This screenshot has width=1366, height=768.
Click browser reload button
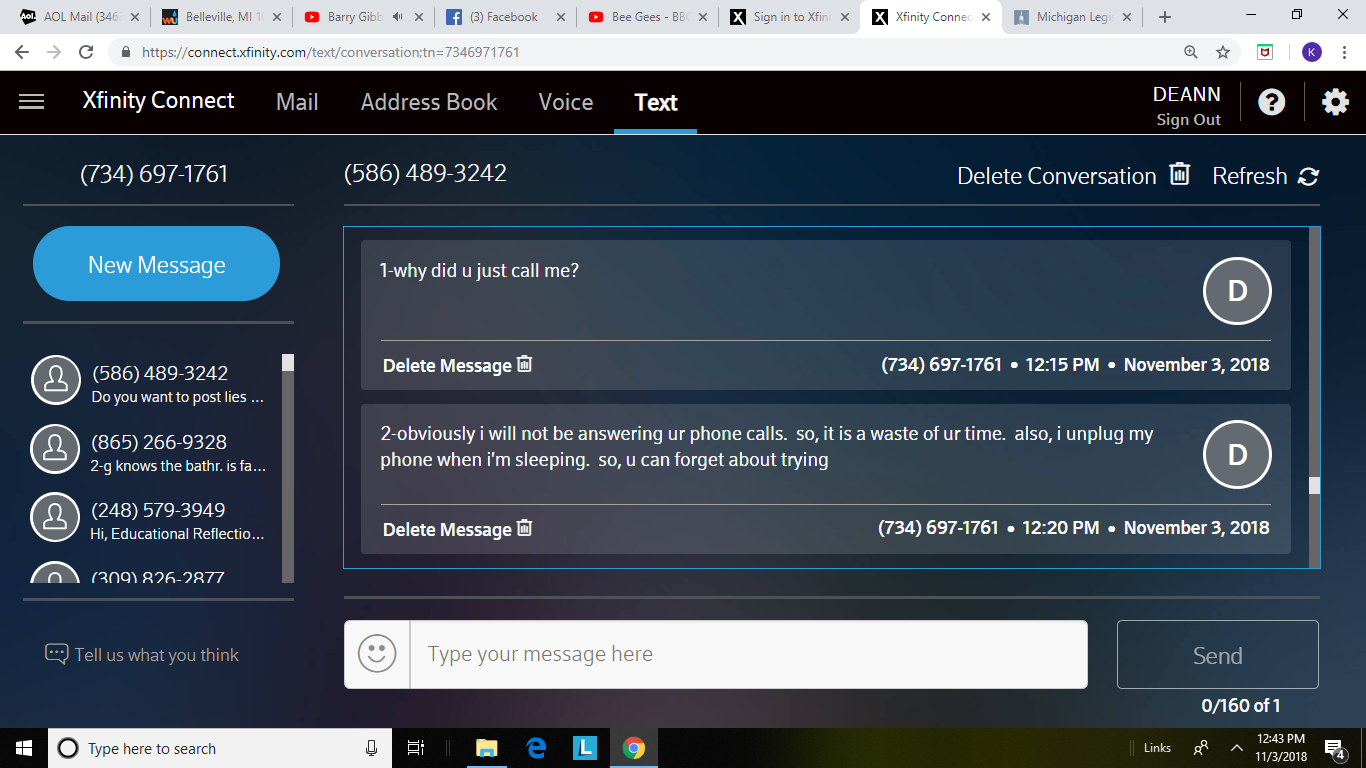pos(86,52)
